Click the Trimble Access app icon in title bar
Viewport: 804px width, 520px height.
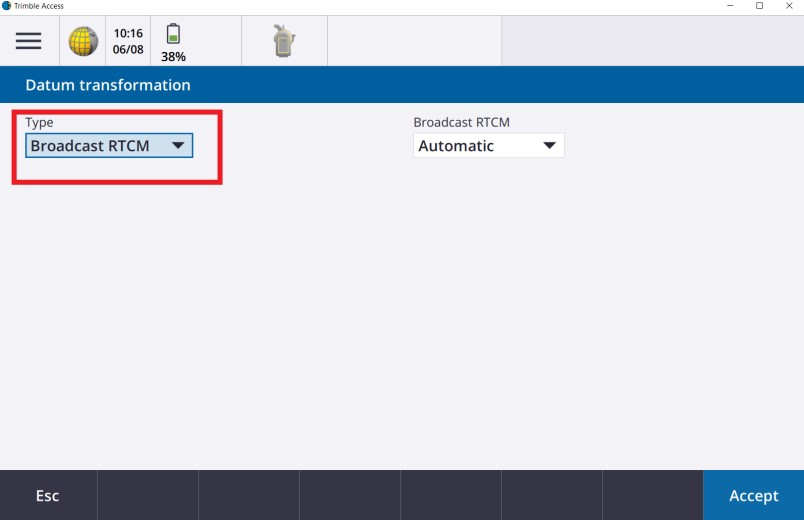point(6,6)
